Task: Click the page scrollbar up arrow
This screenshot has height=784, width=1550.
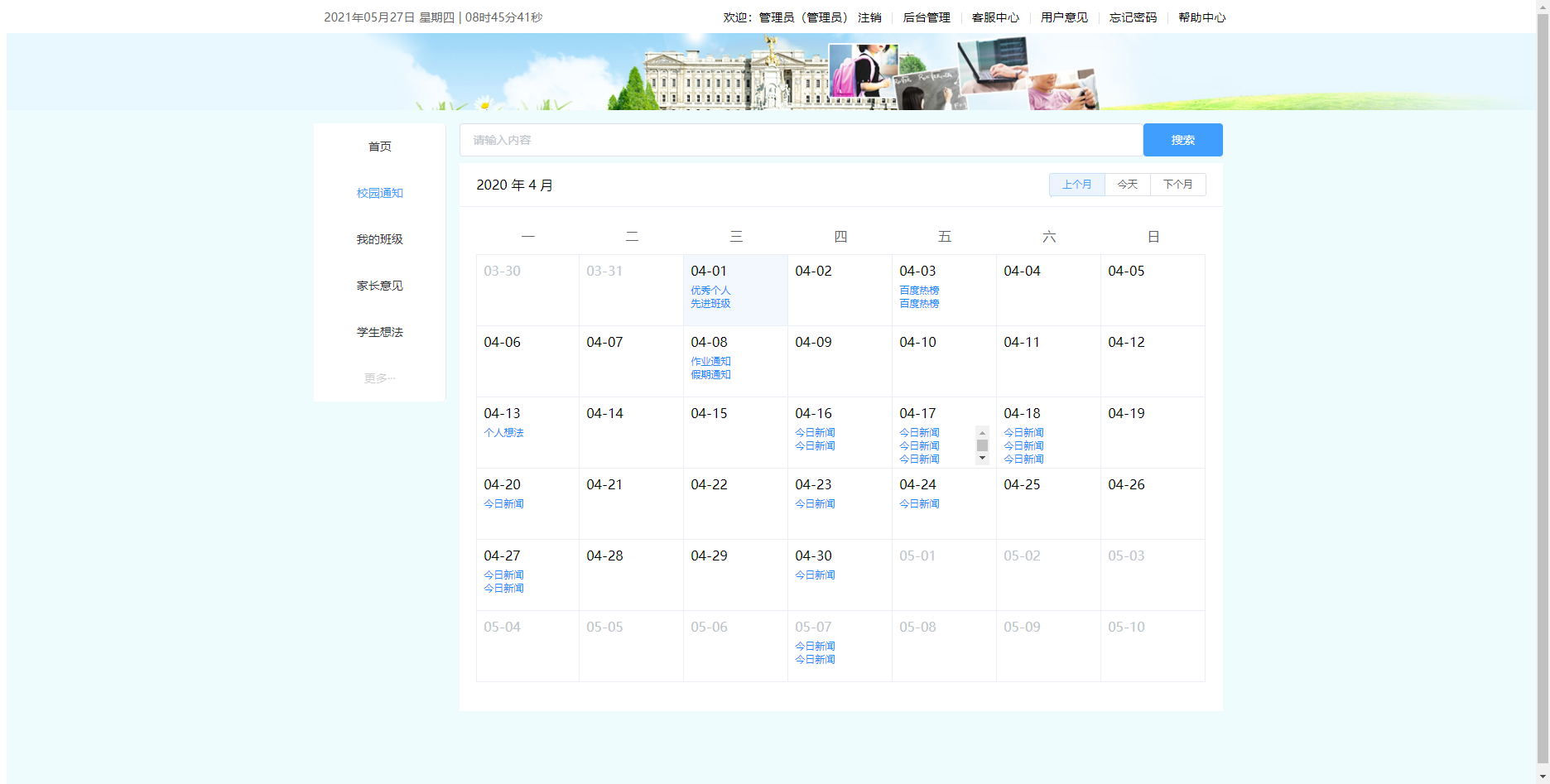Action: pyautogui.click(x=1543, y=6)
